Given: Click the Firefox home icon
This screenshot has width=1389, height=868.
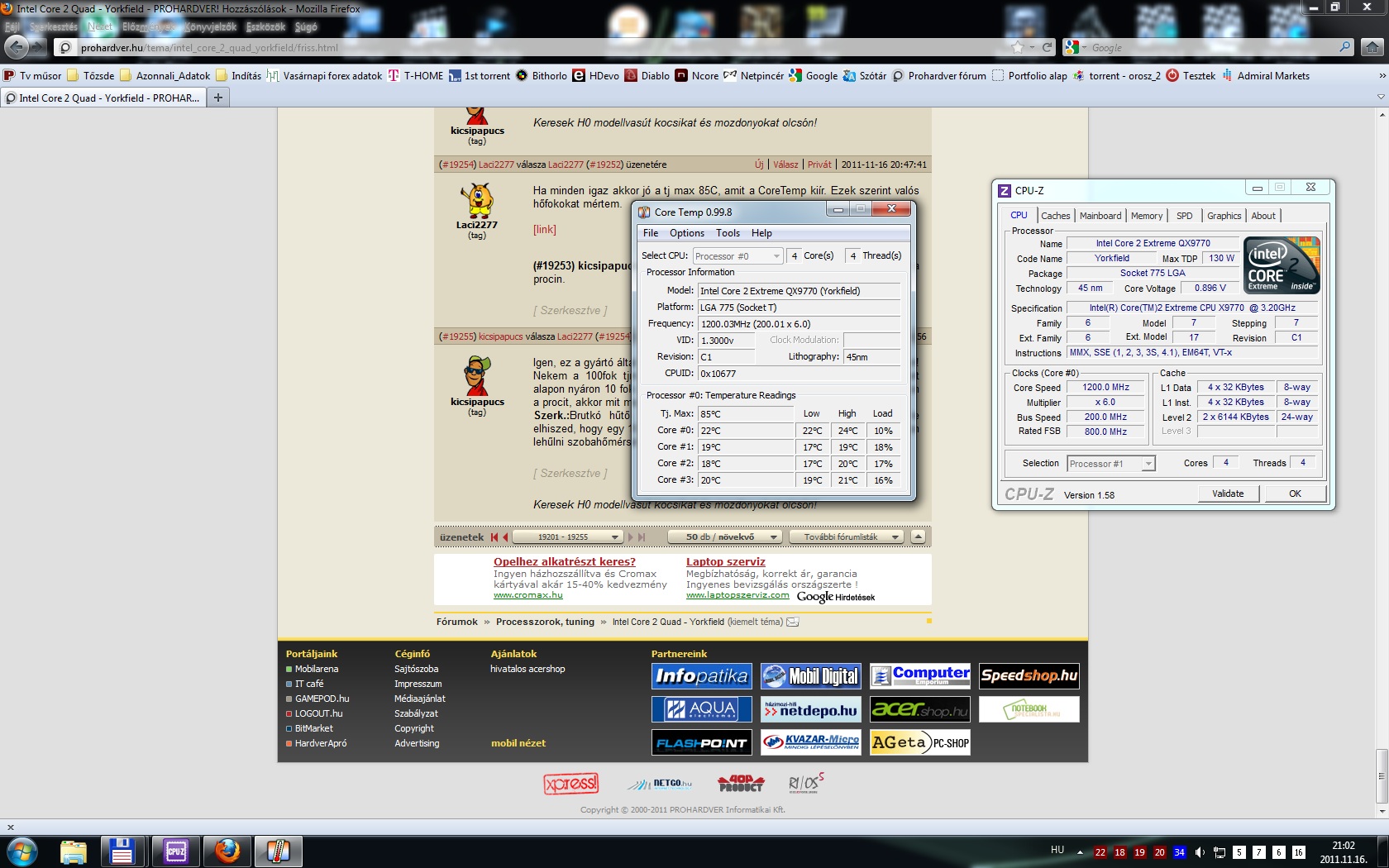Looking at the screenshot, I should 1372,47.
